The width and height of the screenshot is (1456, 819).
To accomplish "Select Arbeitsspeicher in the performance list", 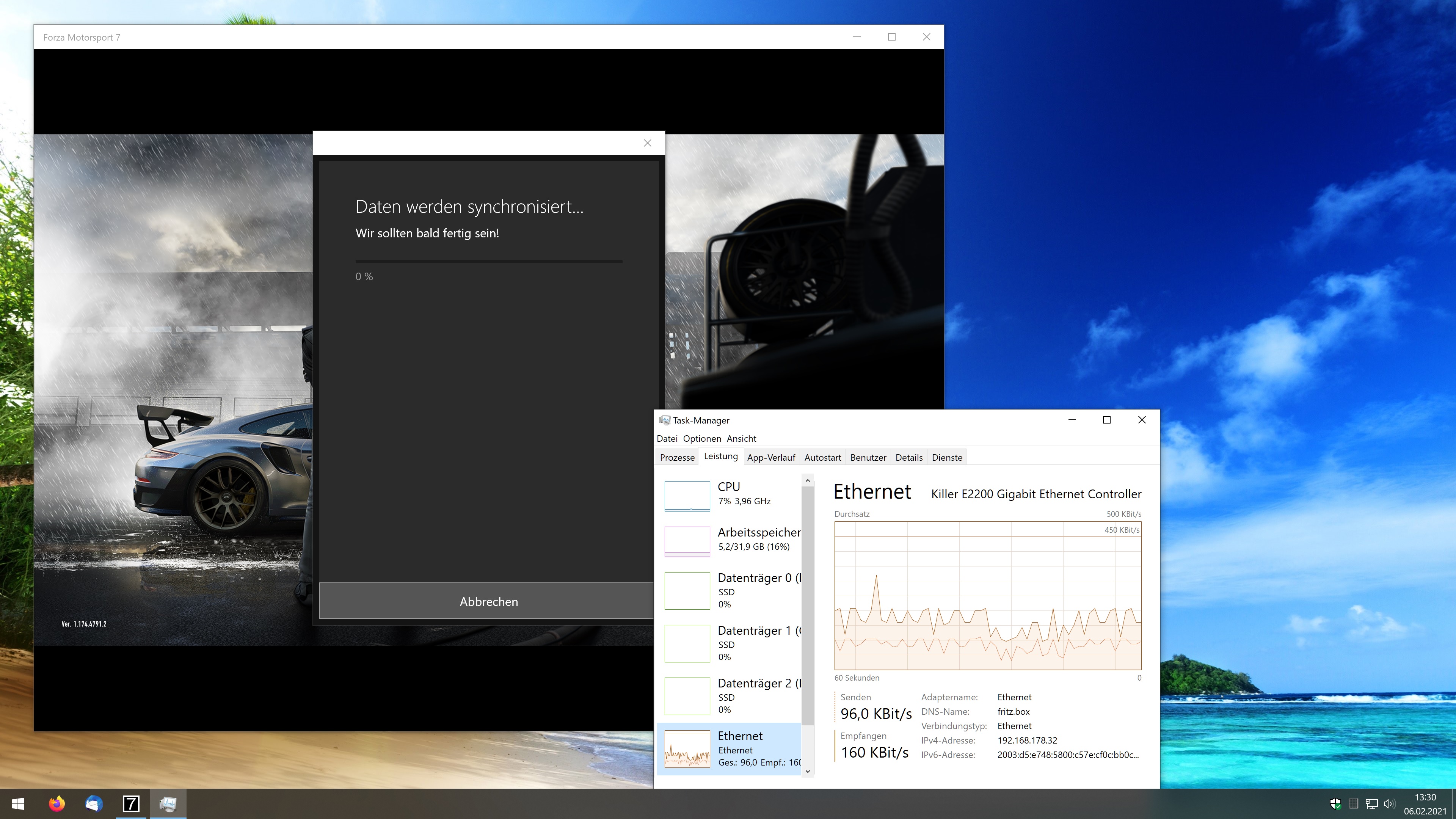I will tap(758, 539).
